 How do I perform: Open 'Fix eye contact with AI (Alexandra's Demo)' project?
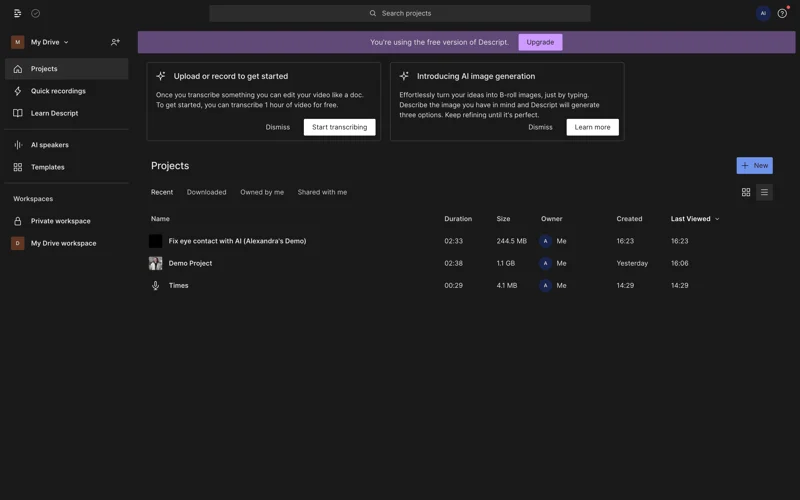click(237, 241)
